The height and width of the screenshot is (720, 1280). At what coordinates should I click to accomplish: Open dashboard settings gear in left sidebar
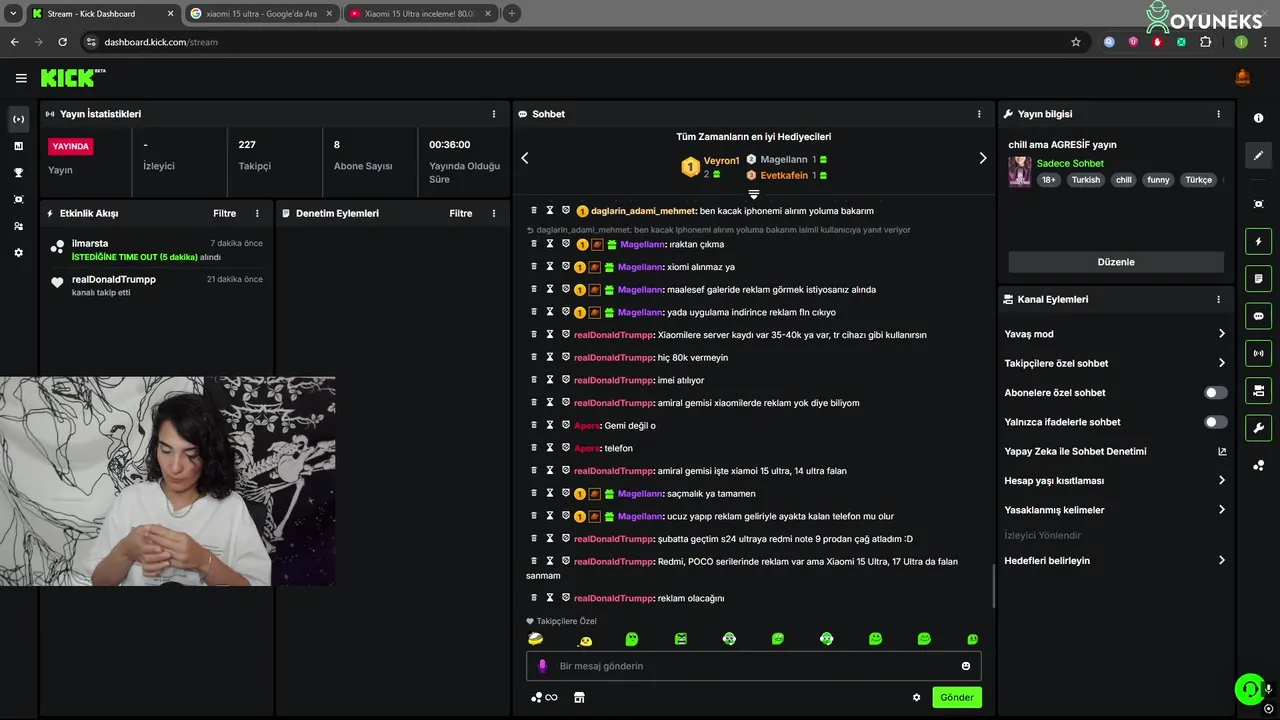[18, 253]
